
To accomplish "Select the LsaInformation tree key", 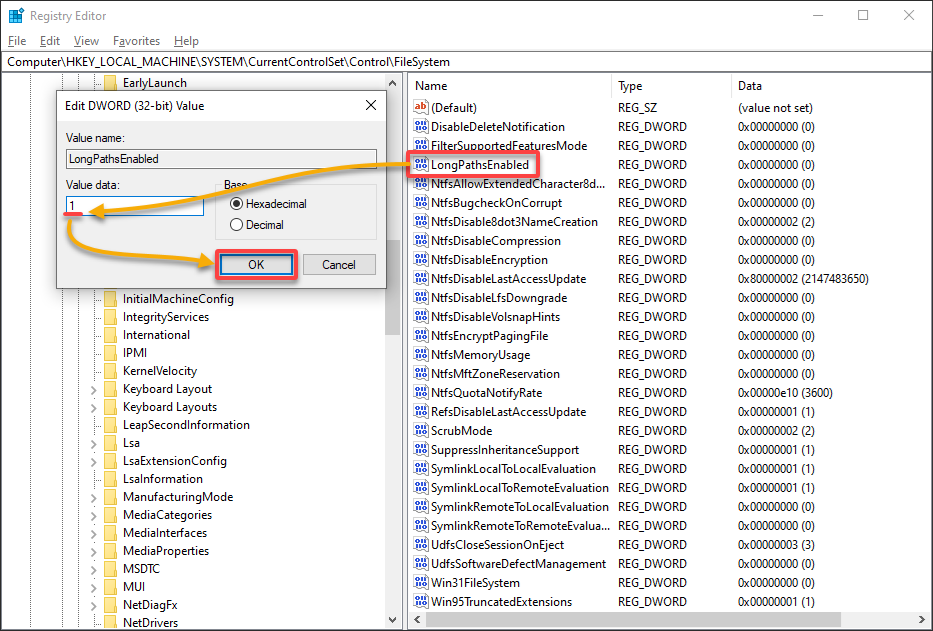I will pyautogui.click(x=162, y=479).
